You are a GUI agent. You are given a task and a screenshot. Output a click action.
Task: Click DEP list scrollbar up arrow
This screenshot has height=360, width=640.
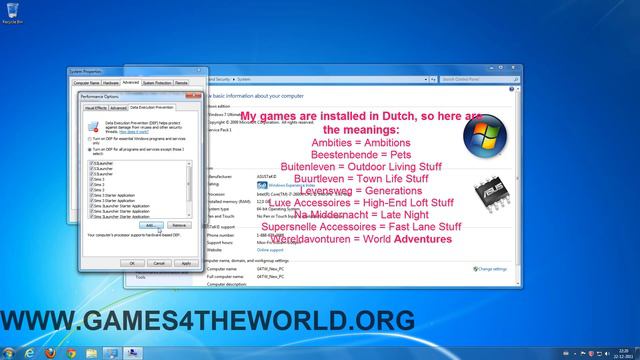point(189,164)
